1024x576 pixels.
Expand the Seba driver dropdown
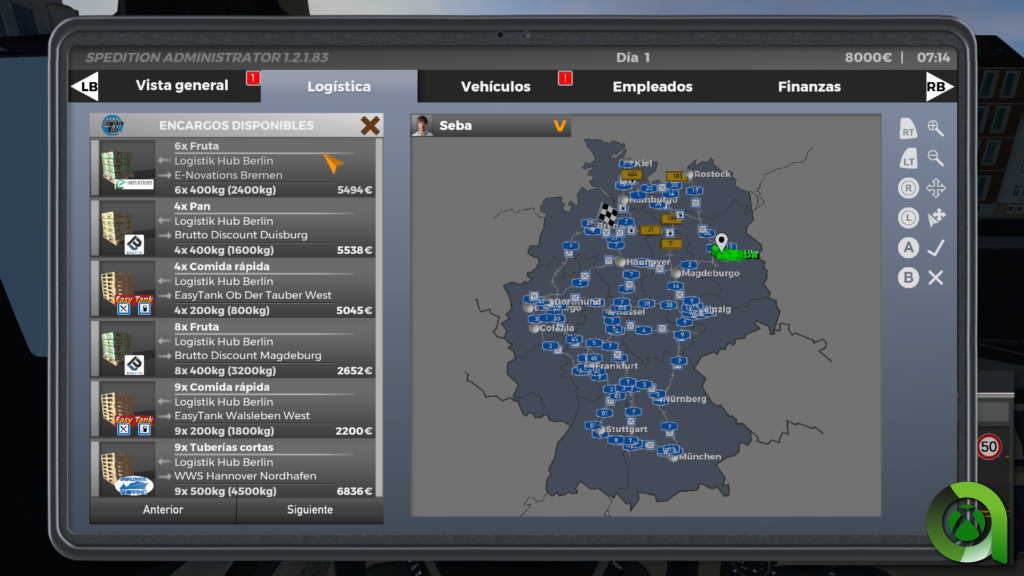pos(560,126)
